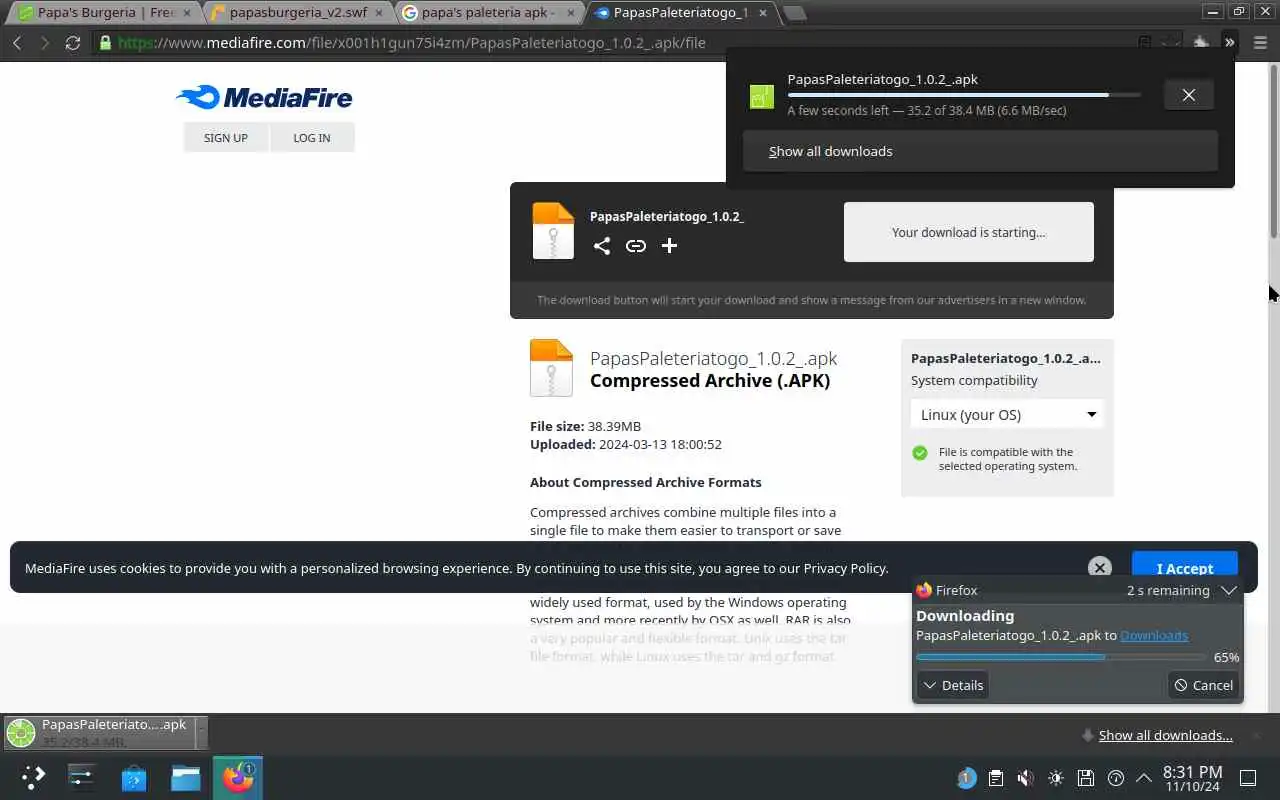Click 'Uploaded: 2024-03-13 18:00:52' text
The image size is (1280, 800).
click(626, 444)
